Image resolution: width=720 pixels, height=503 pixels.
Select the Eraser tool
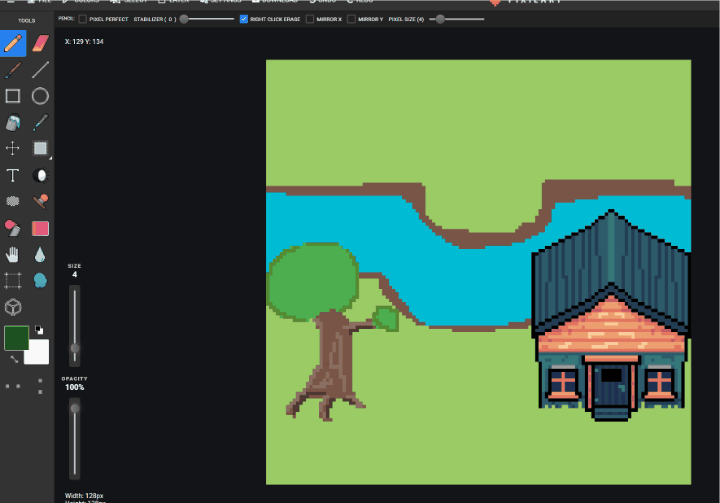tap(40, 43)
